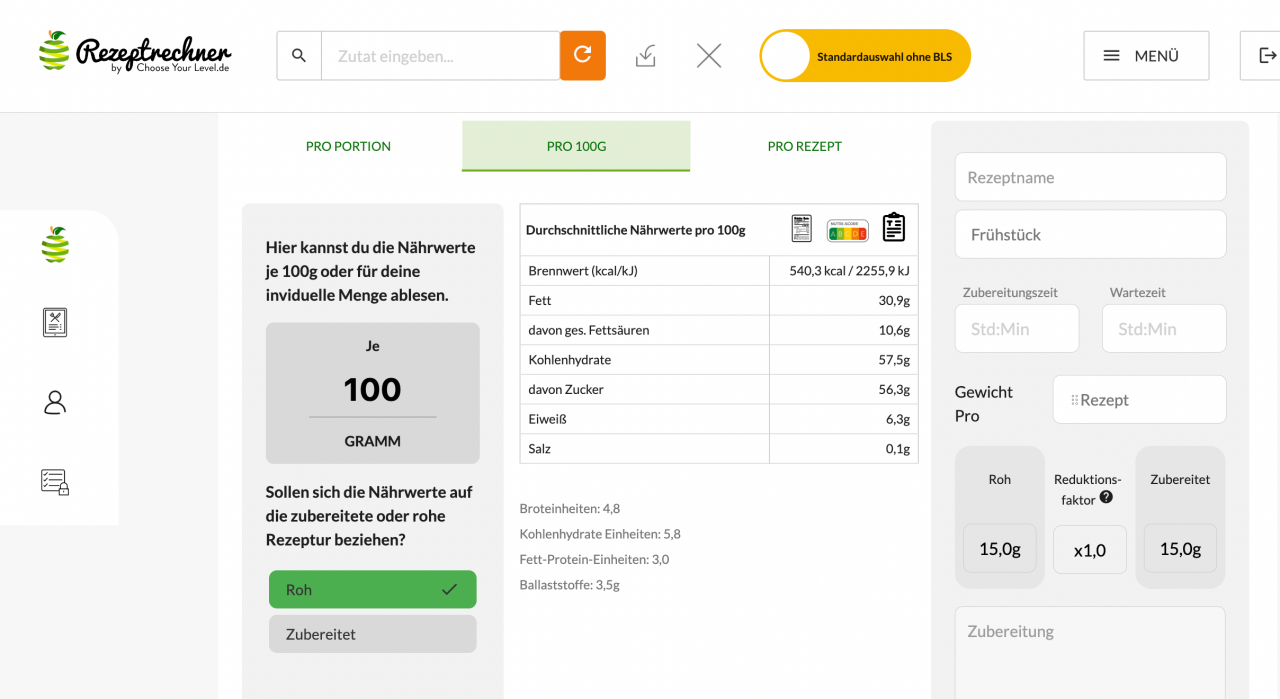
Task: Click the orange refresh icon next to the search
Action: tap(582, 55)
